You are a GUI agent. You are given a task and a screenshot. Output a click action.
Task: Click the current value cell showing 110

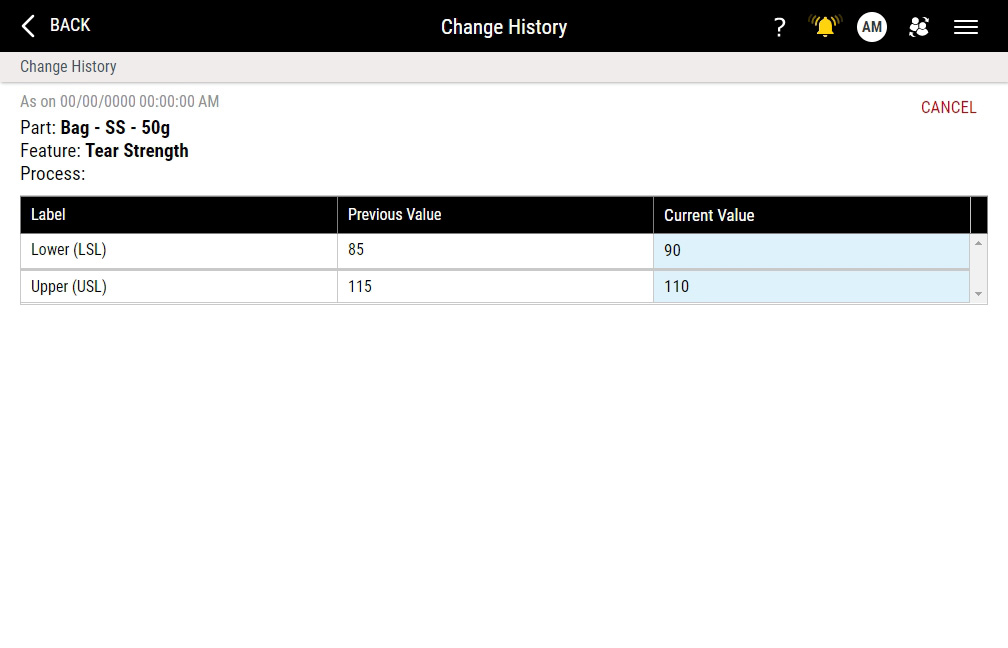tap(811, 287)
